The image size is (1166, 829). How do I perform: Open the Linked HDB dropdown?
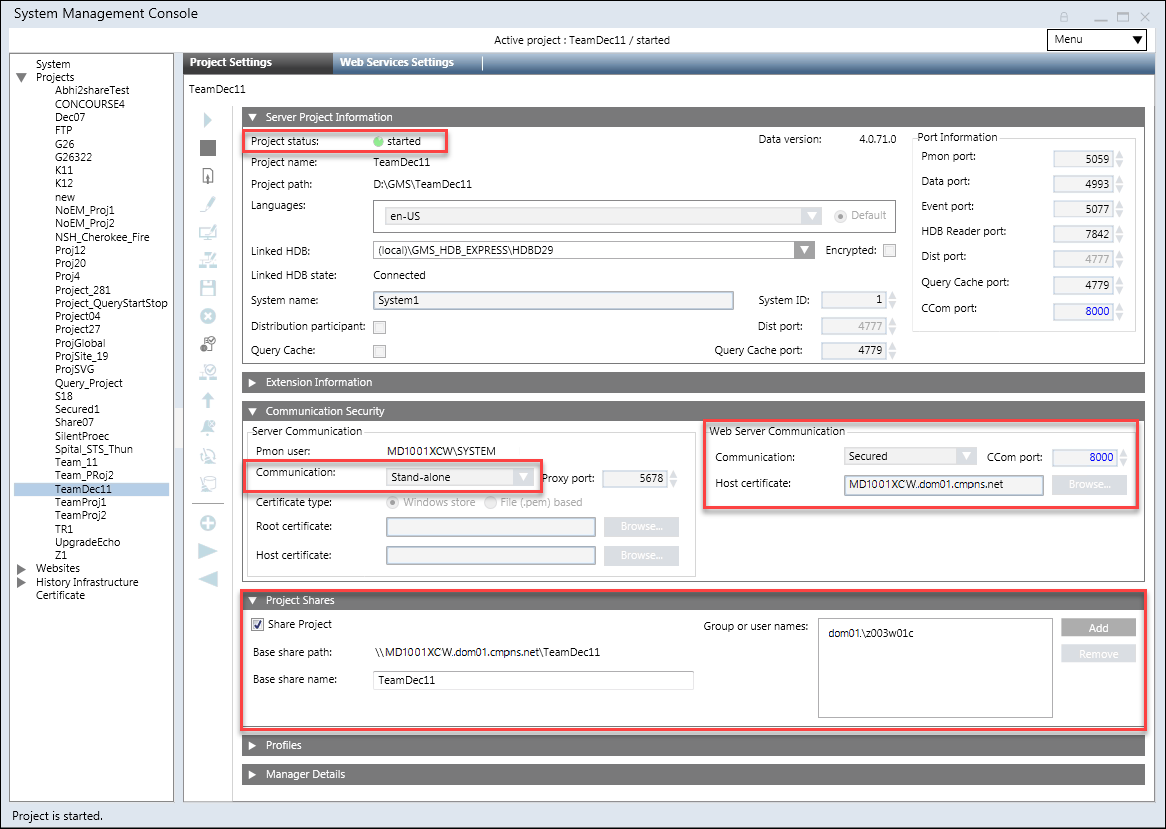(804, 250)
